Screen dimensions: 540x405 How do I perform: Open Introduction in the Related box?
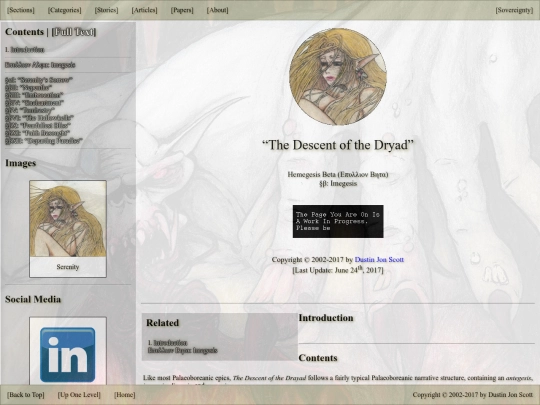(x=170, y=343)
